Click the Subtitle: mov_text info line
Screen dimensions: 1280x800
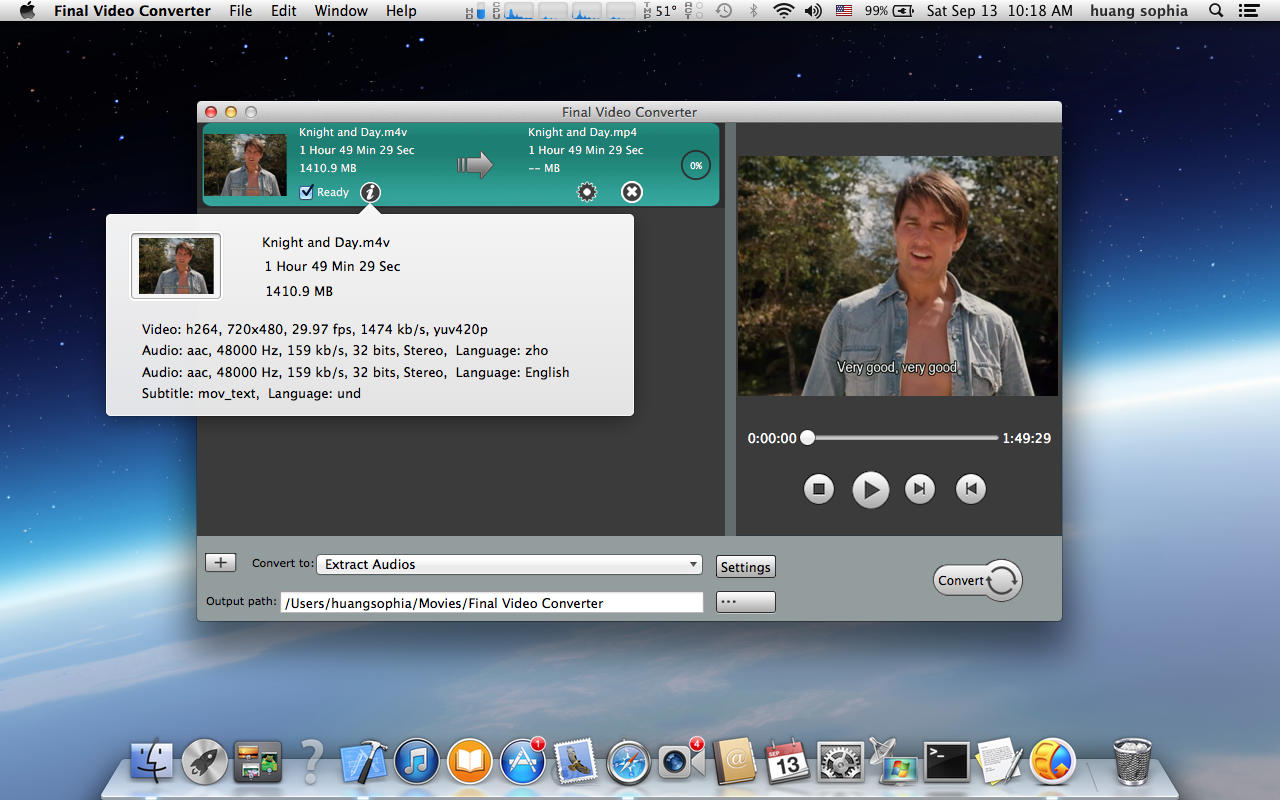click(x=251, y=394)
